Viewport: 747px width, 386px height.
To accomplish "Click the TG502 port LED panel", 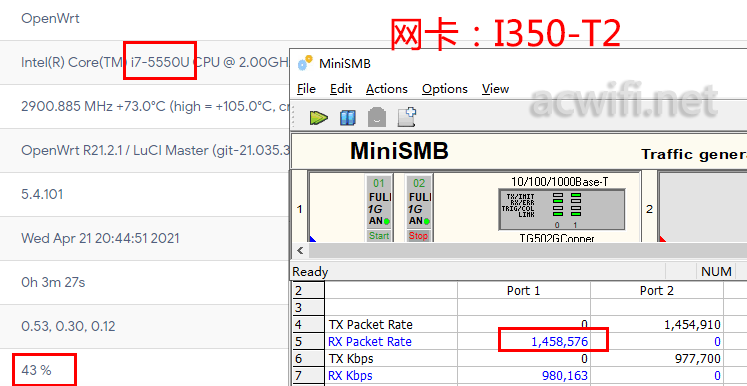I will pyautogui.click(x=561, y=209).
